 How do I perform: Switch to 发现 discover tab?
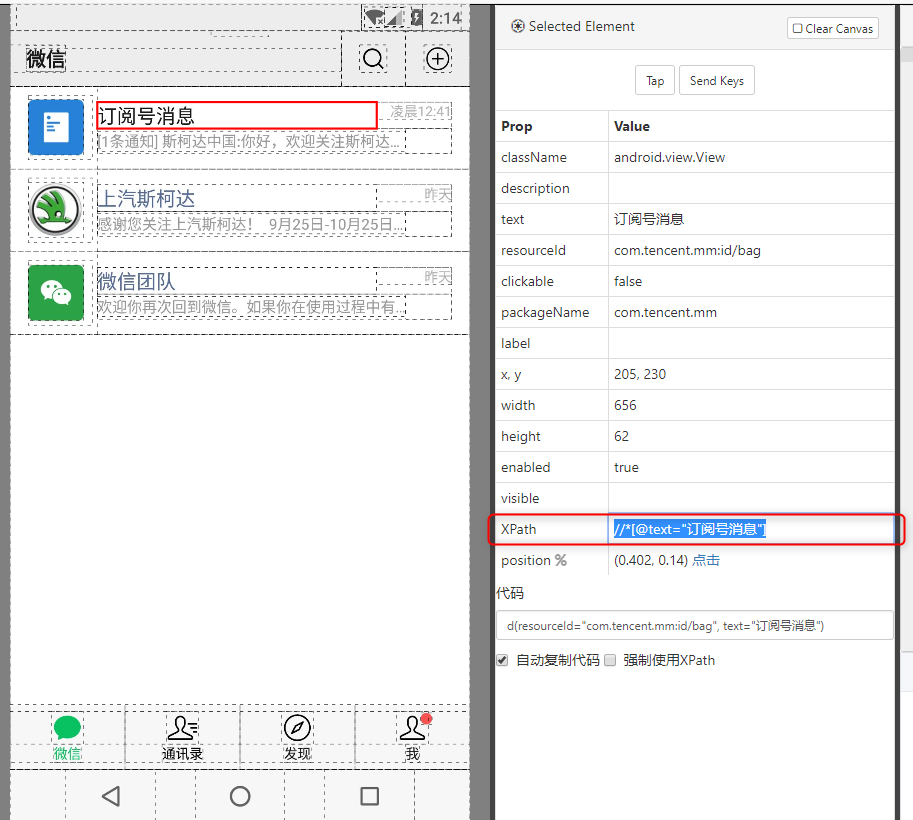coord(297,737)
